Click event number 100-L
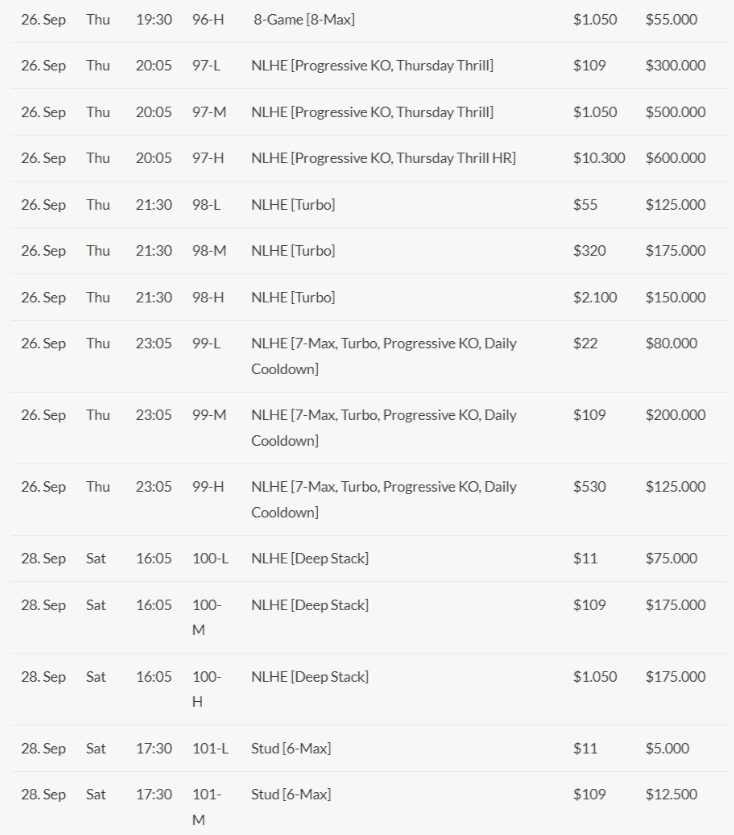This screenshot has height=835, width=734. 210,558
